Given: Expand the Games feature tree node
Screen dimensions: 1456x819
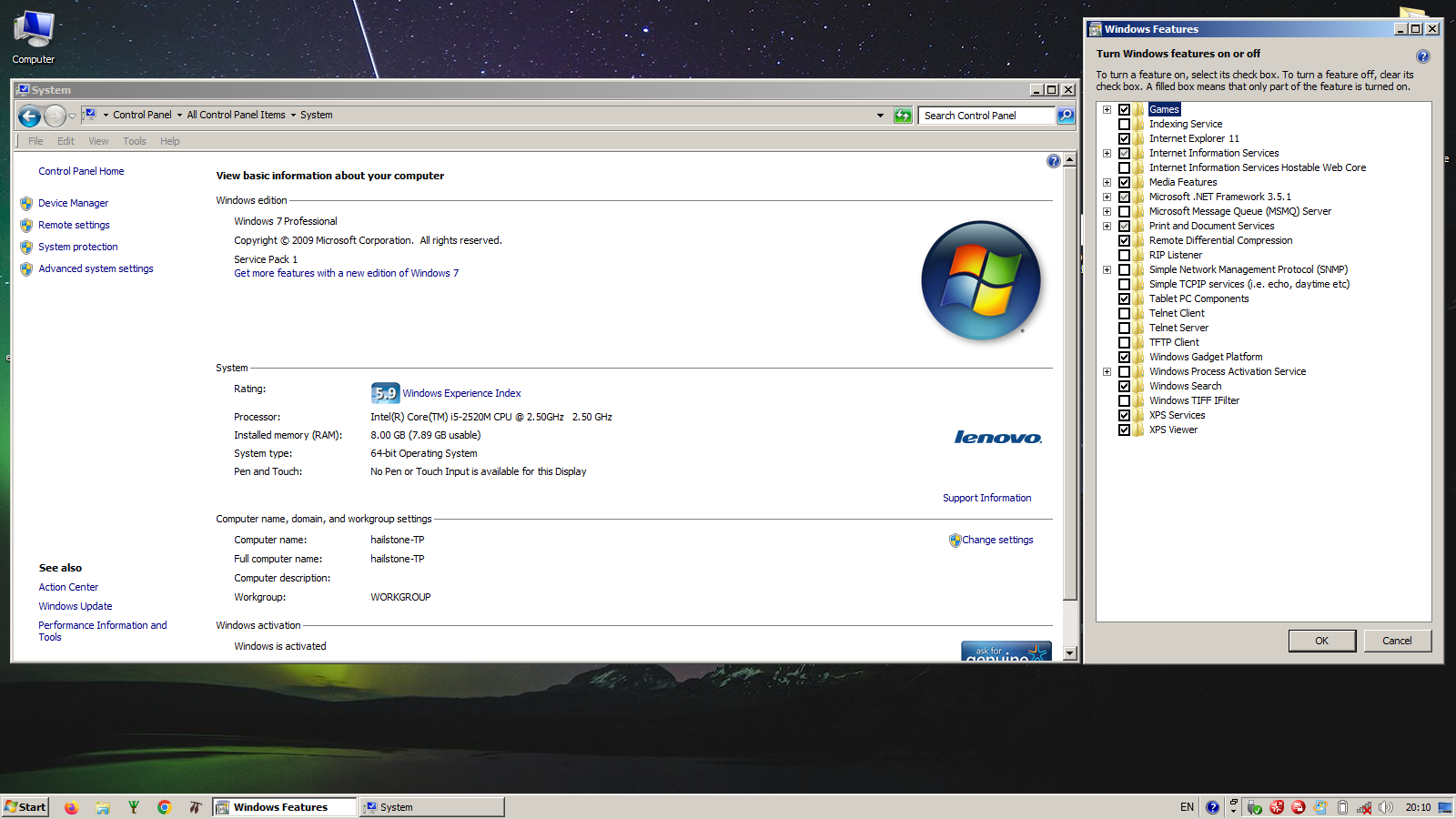Looking at the screenshot, I should [x=1107, y=109].
